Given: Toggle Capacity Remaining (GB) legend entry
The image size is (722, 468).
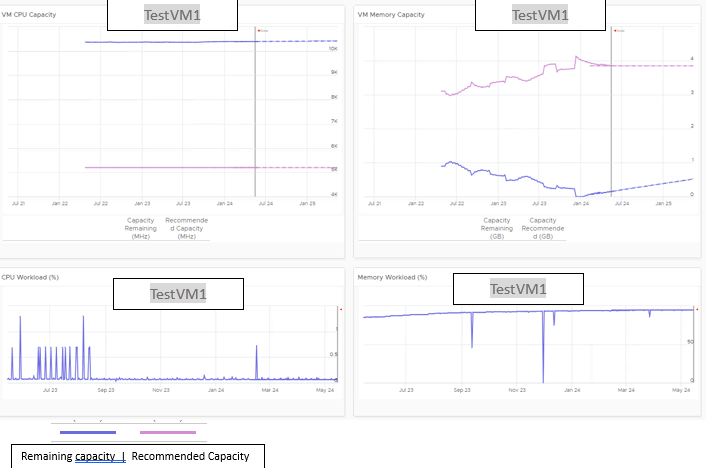Looking at the screenshot, I should 497,228.
